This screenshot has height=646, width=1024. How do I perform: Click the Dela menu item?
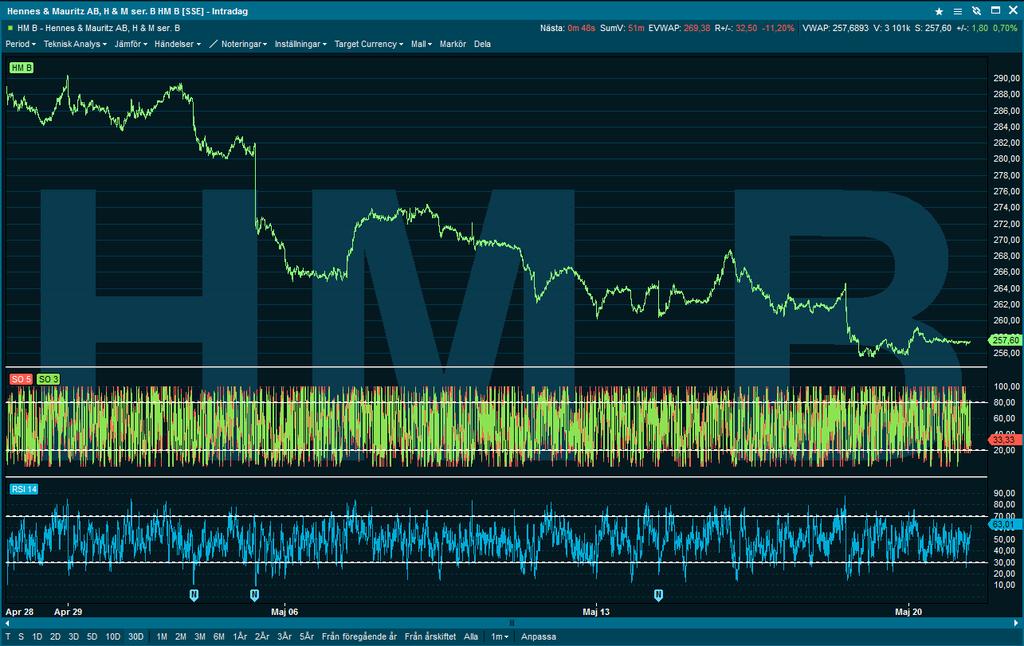click(482, 44)
